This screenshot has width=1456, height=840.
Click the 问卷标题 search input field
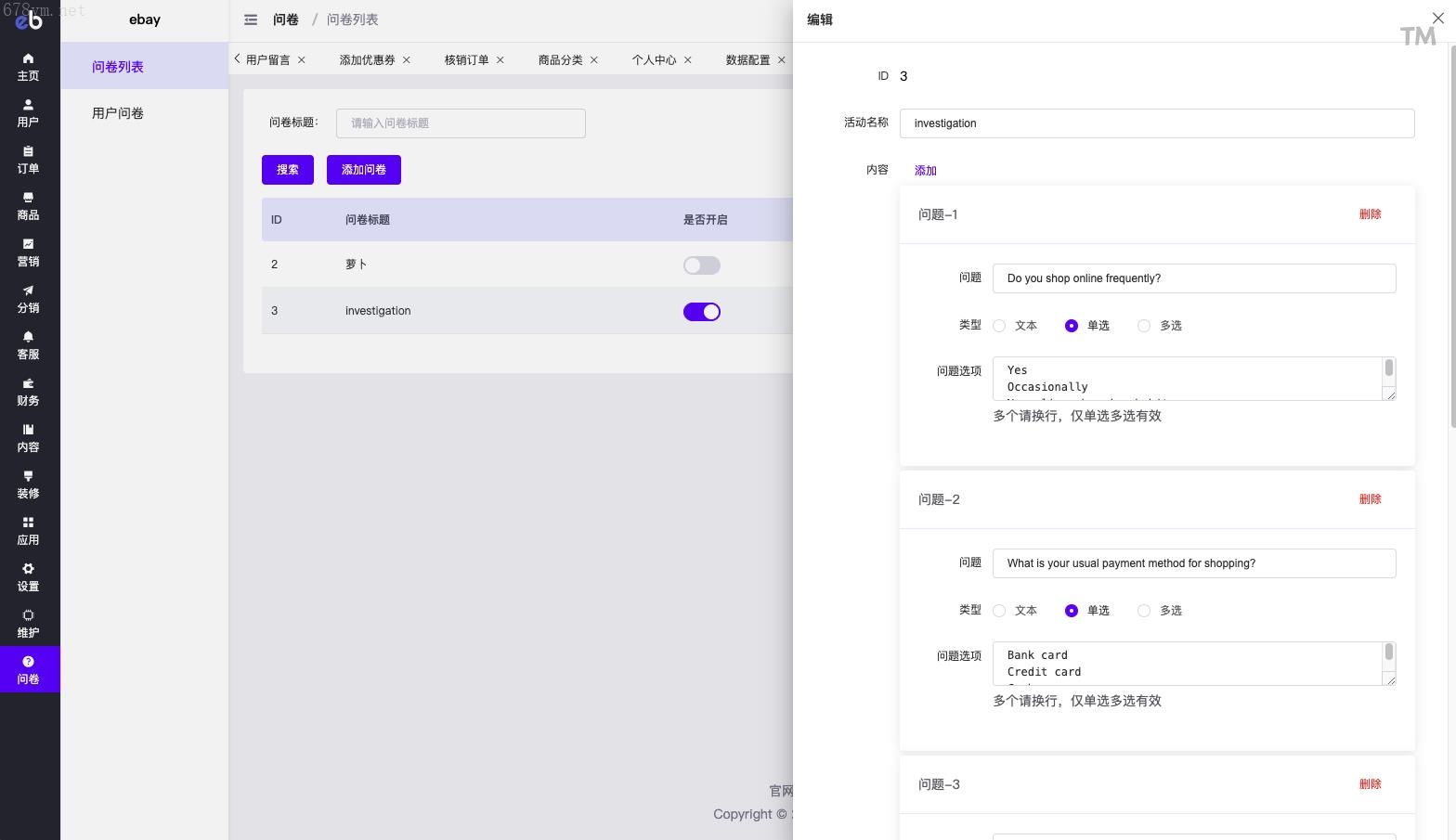[x=461, y=123]
